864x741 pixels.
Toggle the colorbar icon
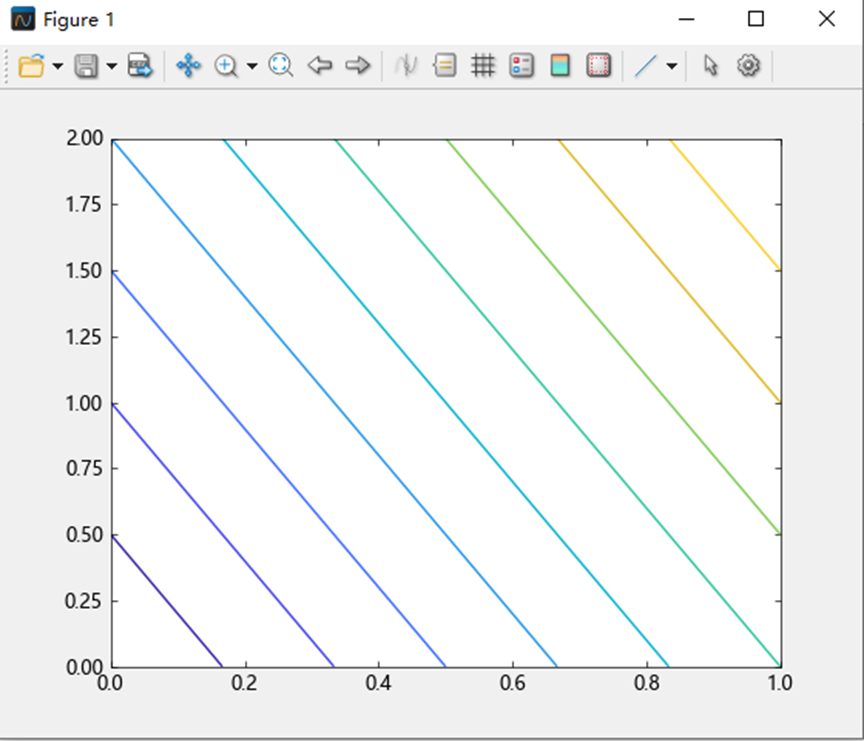[x=560, y=66]
